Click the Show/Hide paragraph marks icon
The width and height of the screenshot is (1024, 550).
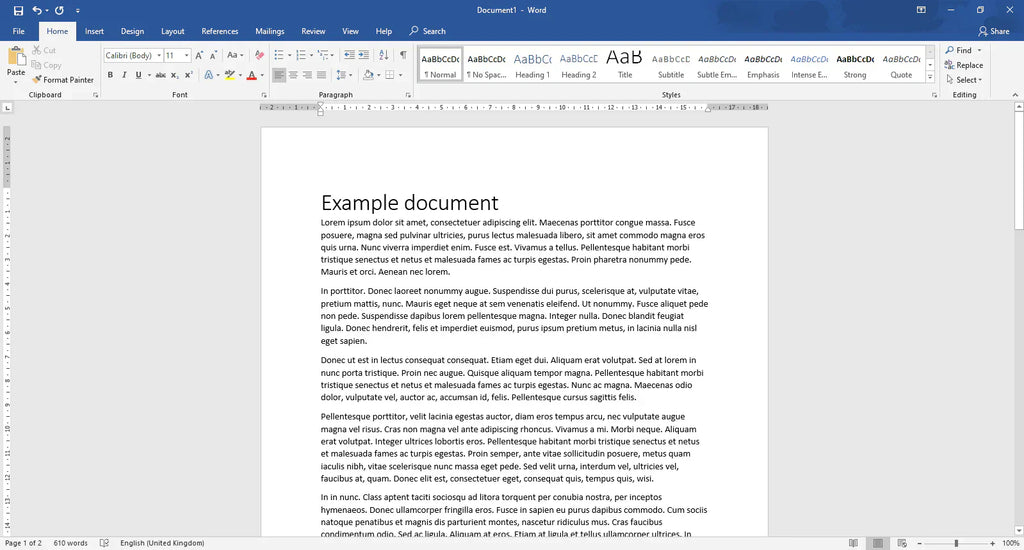(x=403, y=55)
